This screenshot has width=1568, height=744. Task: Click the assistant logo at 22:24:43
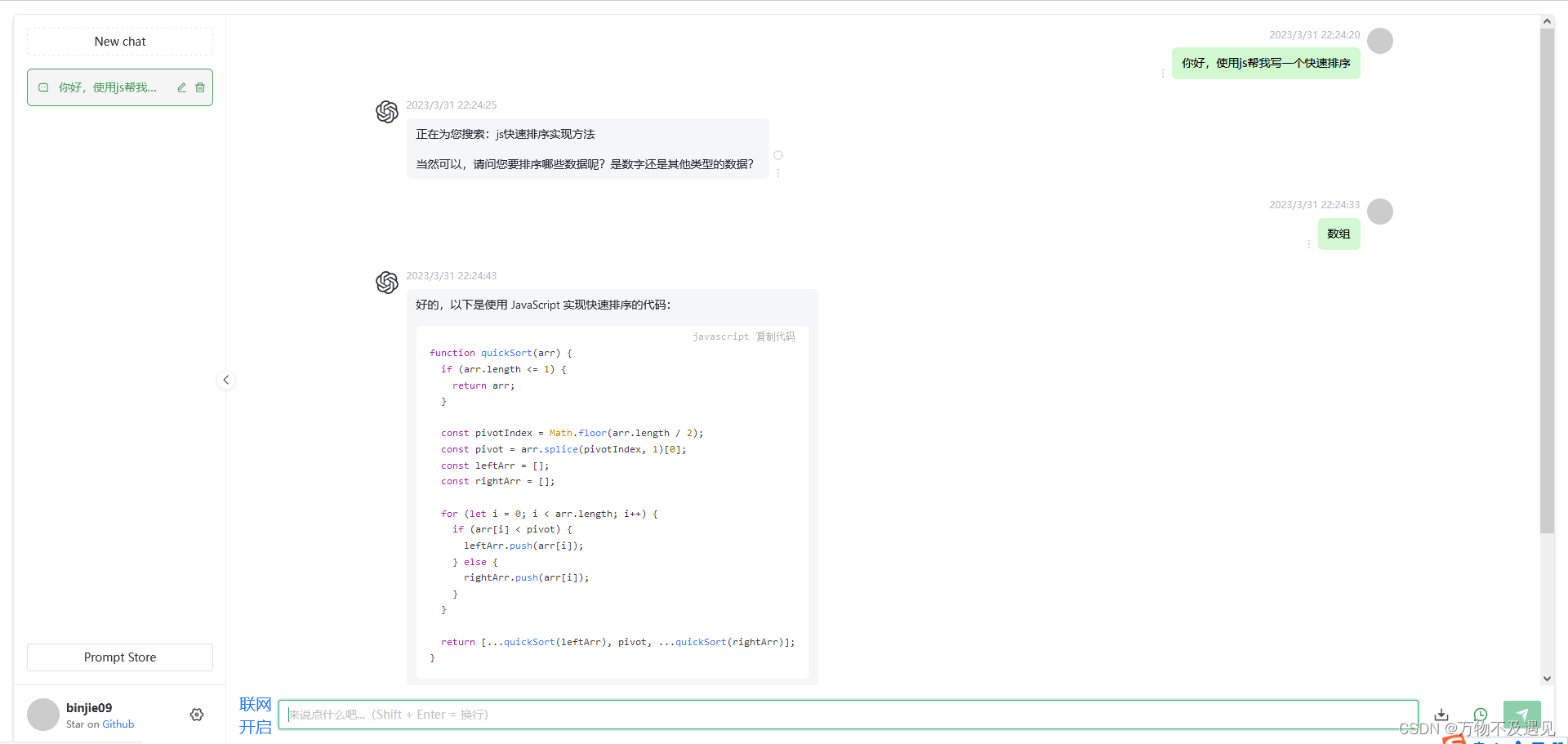(387, 283)
